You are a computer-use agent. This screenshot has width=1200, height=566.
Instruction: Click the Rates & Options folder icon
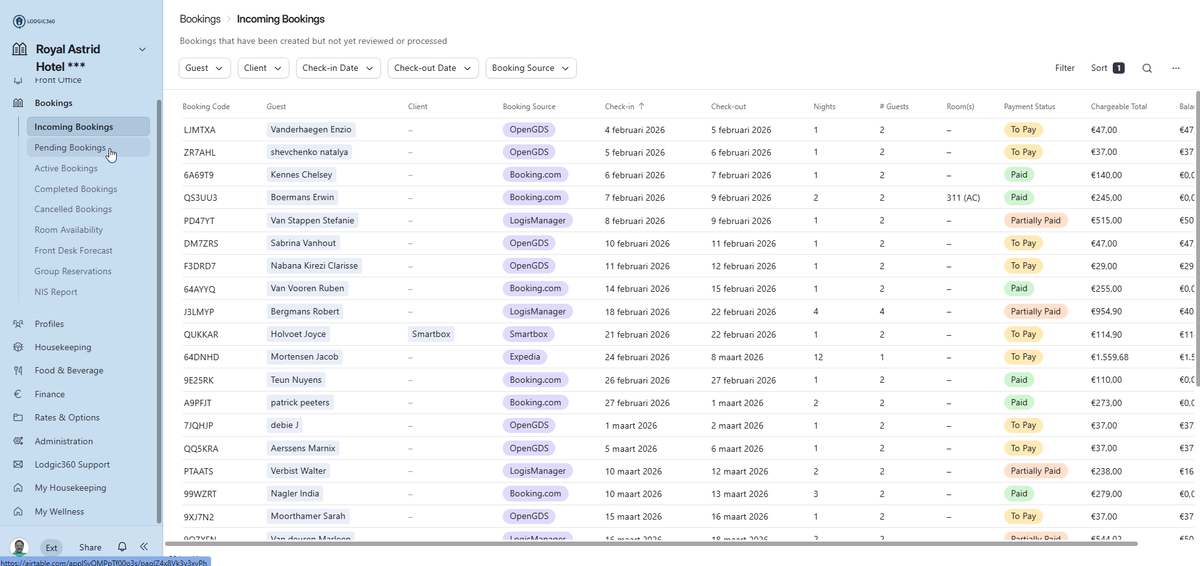pos(18,418)
